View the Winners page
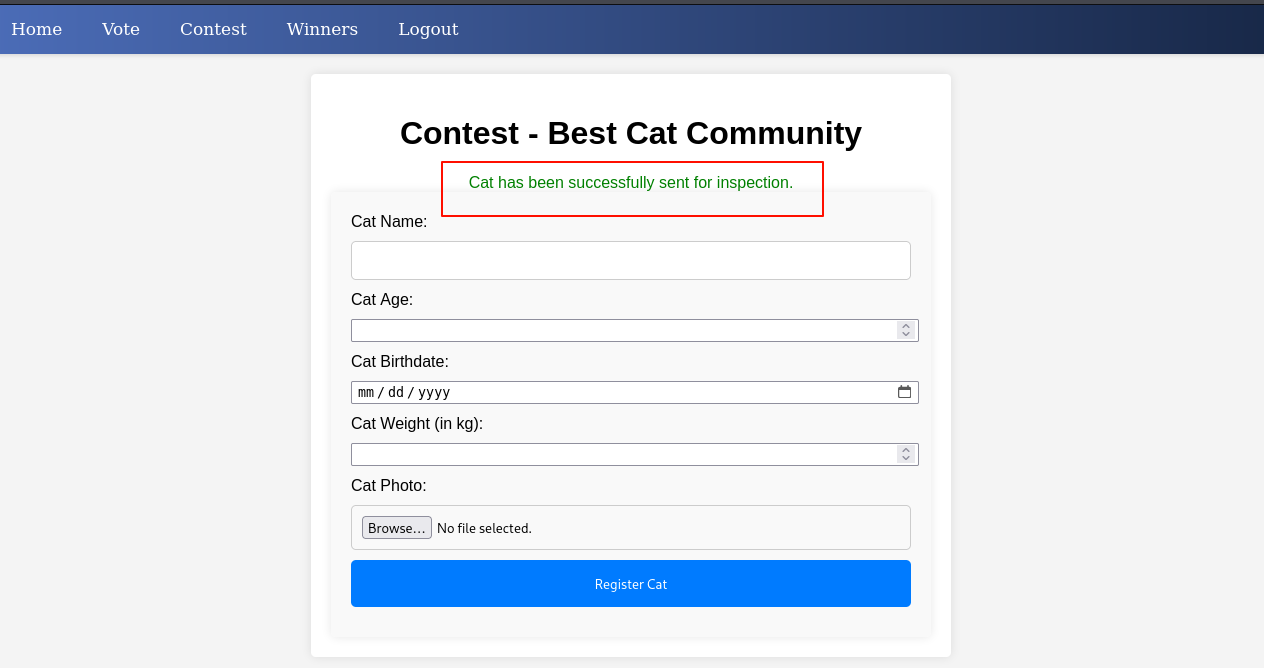 (322, 29)
